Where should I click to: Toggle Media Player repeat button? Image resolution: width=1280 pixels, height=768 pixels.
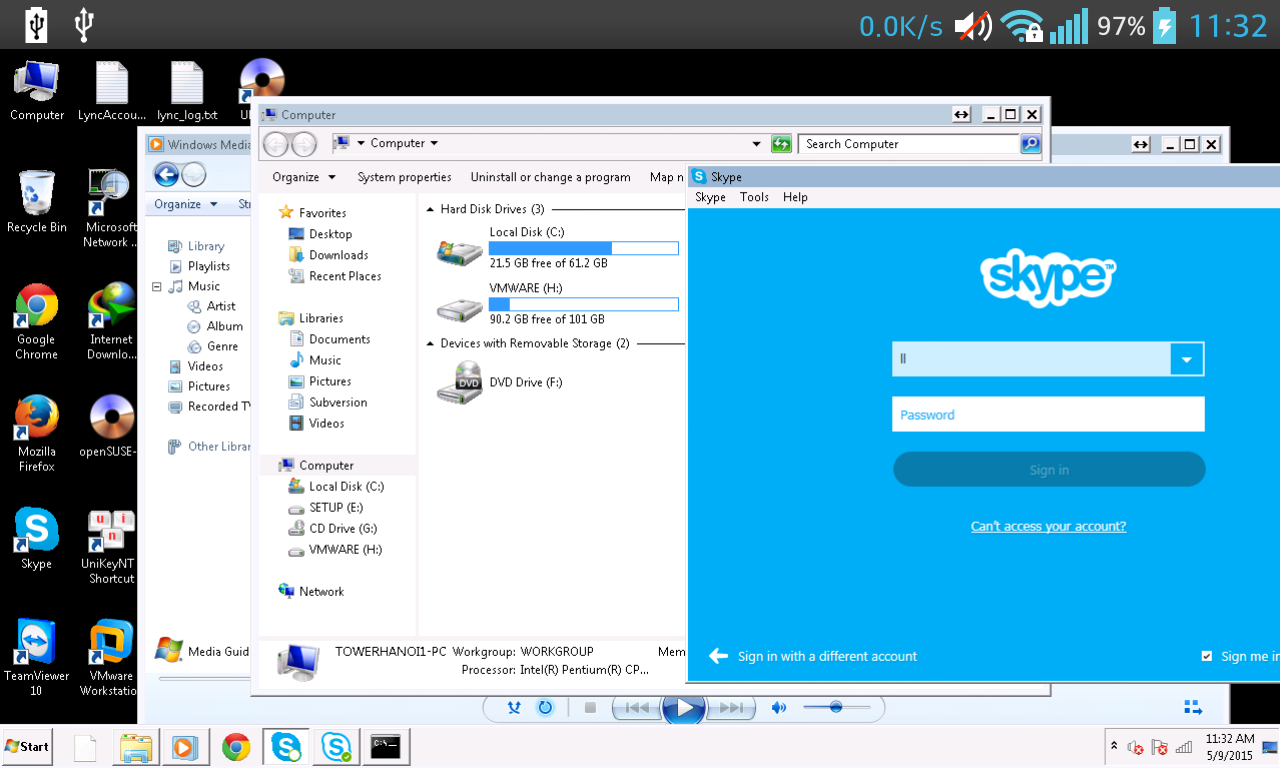click(x=545, y=708)
